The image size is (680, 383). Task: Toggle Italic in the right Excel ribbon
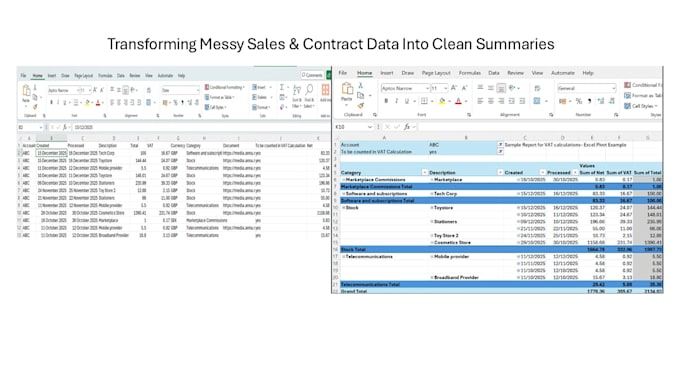point(396,101)
